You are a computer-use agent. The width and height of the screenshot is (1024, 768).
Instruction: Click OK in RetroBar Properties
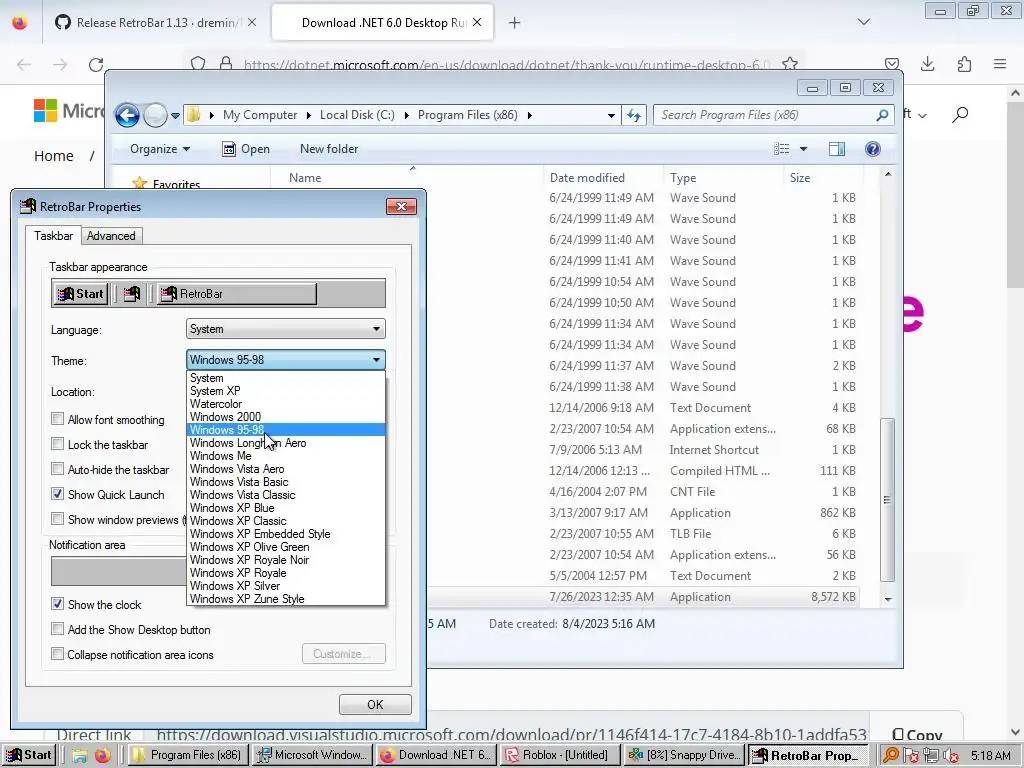(x=375, y=705)
